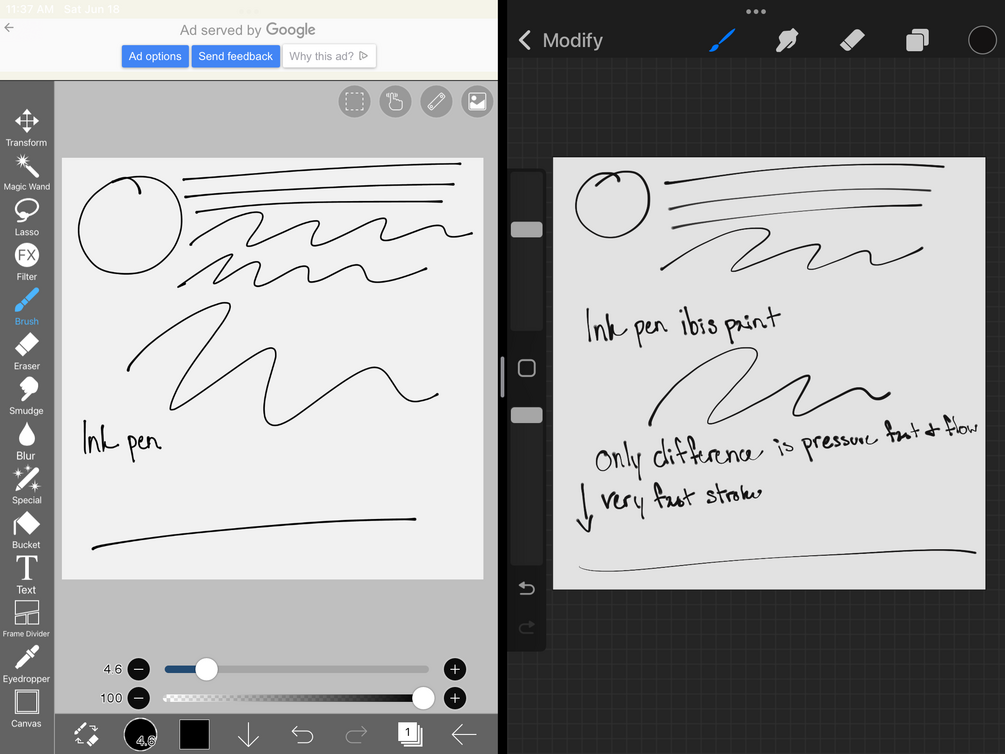This screenshot has height=754, width=1005.
Task: Click the Why this ad? link
Action: [x=329, y=56]
